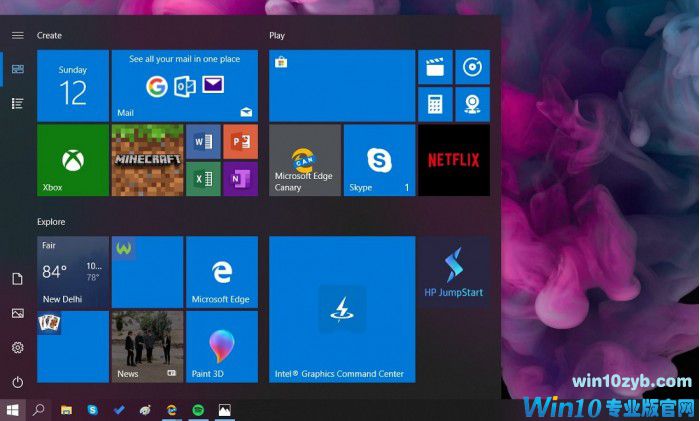Screen dimensions: 700x421
Task: Launch the Xbox tile
Action: click(x=73, y=160)
